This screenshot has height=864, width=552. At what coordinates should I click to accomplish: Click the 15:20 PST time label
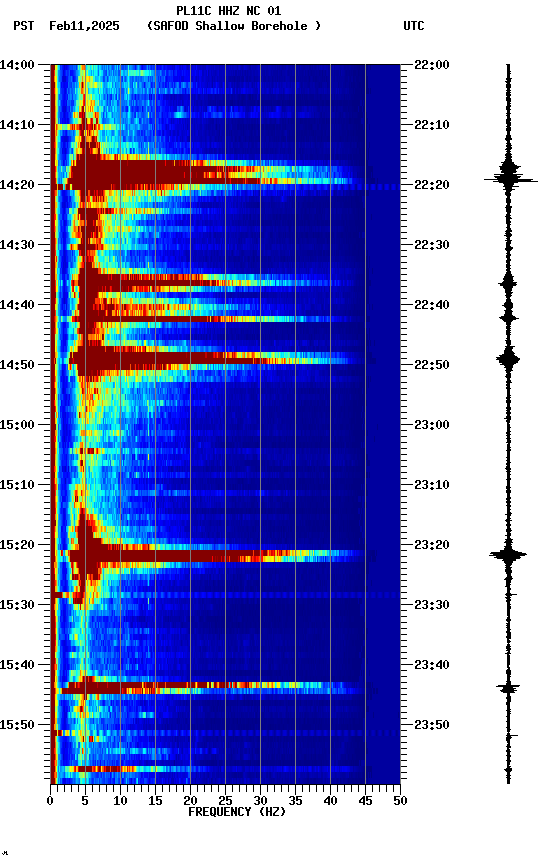coord(17,545)
